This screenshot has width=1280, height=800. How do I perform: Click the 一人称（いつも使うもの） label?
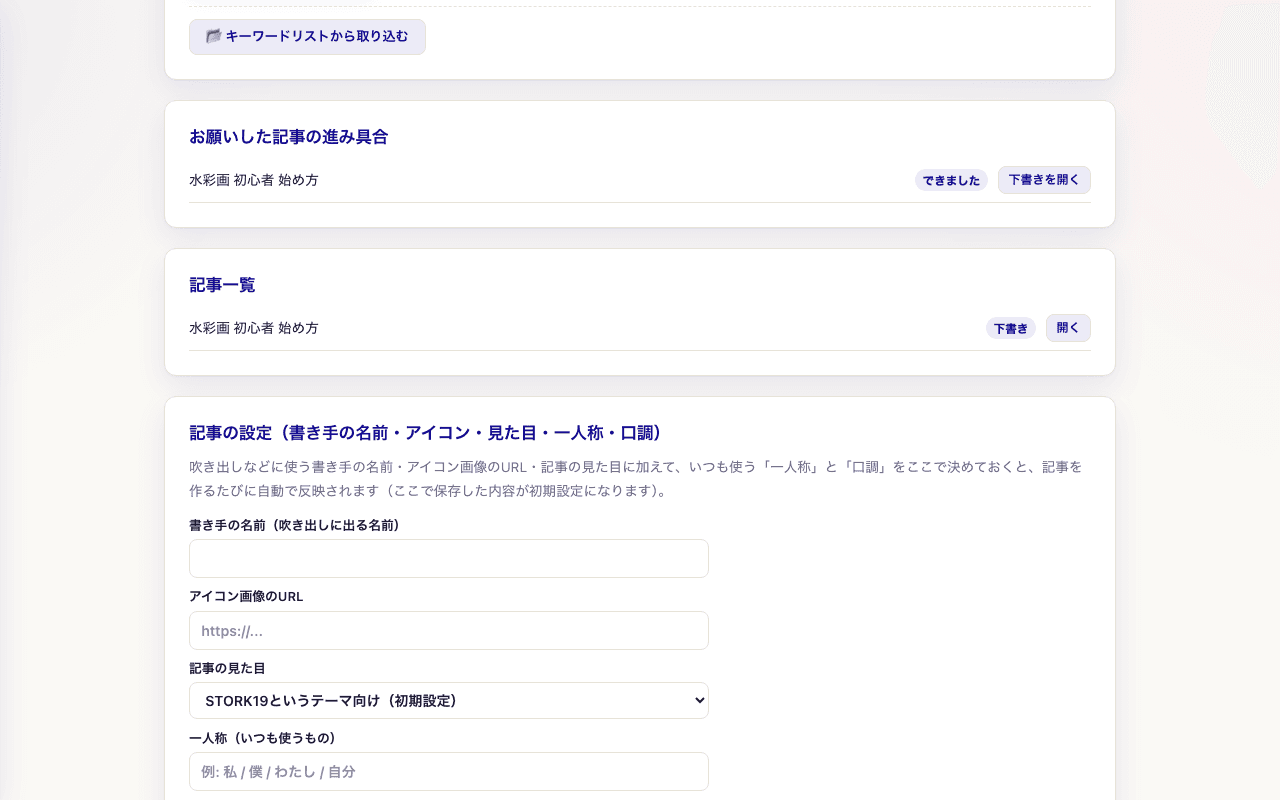coord(262,738)
